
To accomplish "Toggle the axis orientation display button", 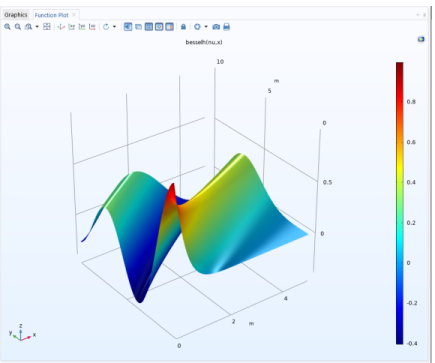I will point(159,27).
